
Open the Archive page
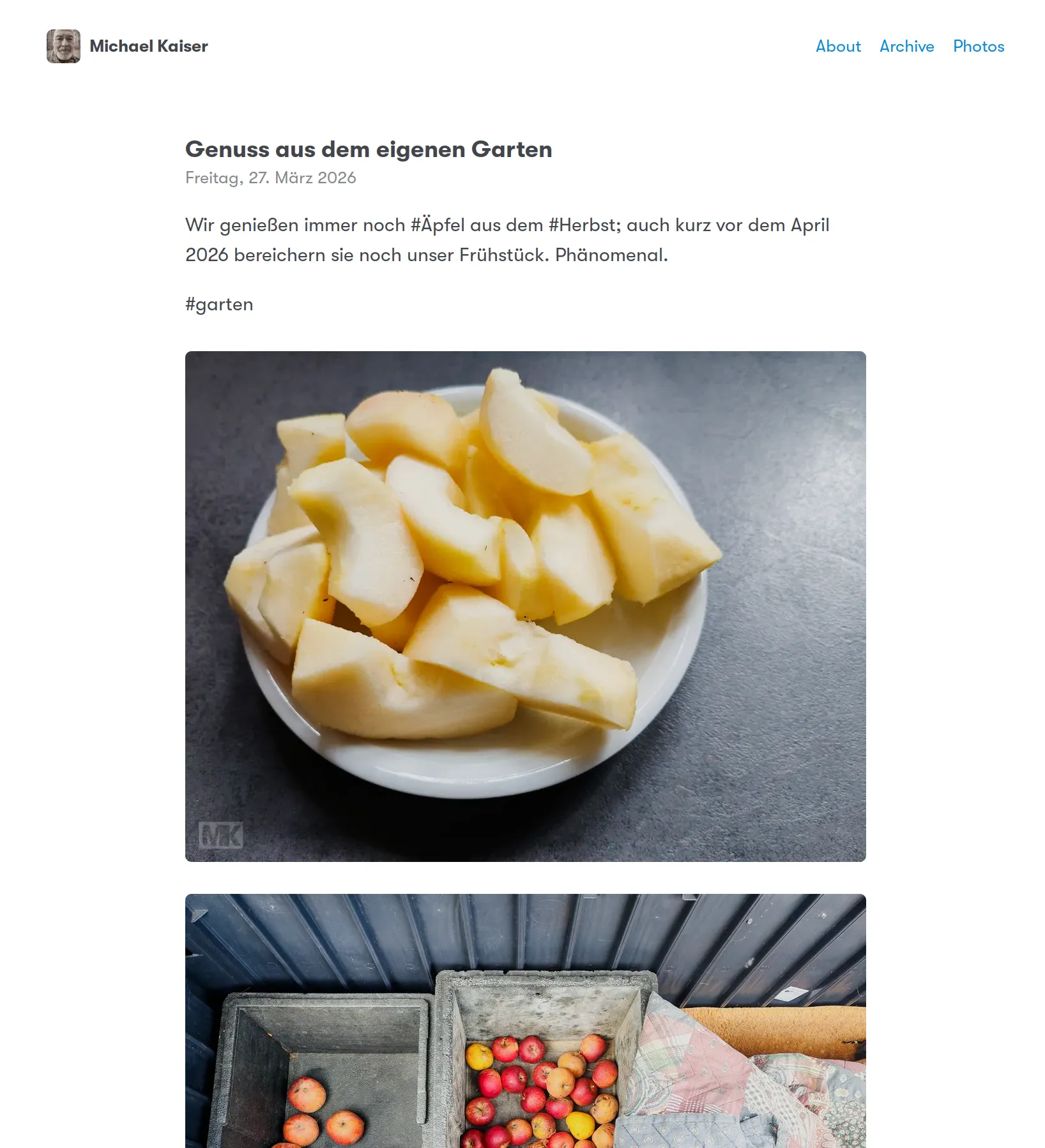(906, 46)
